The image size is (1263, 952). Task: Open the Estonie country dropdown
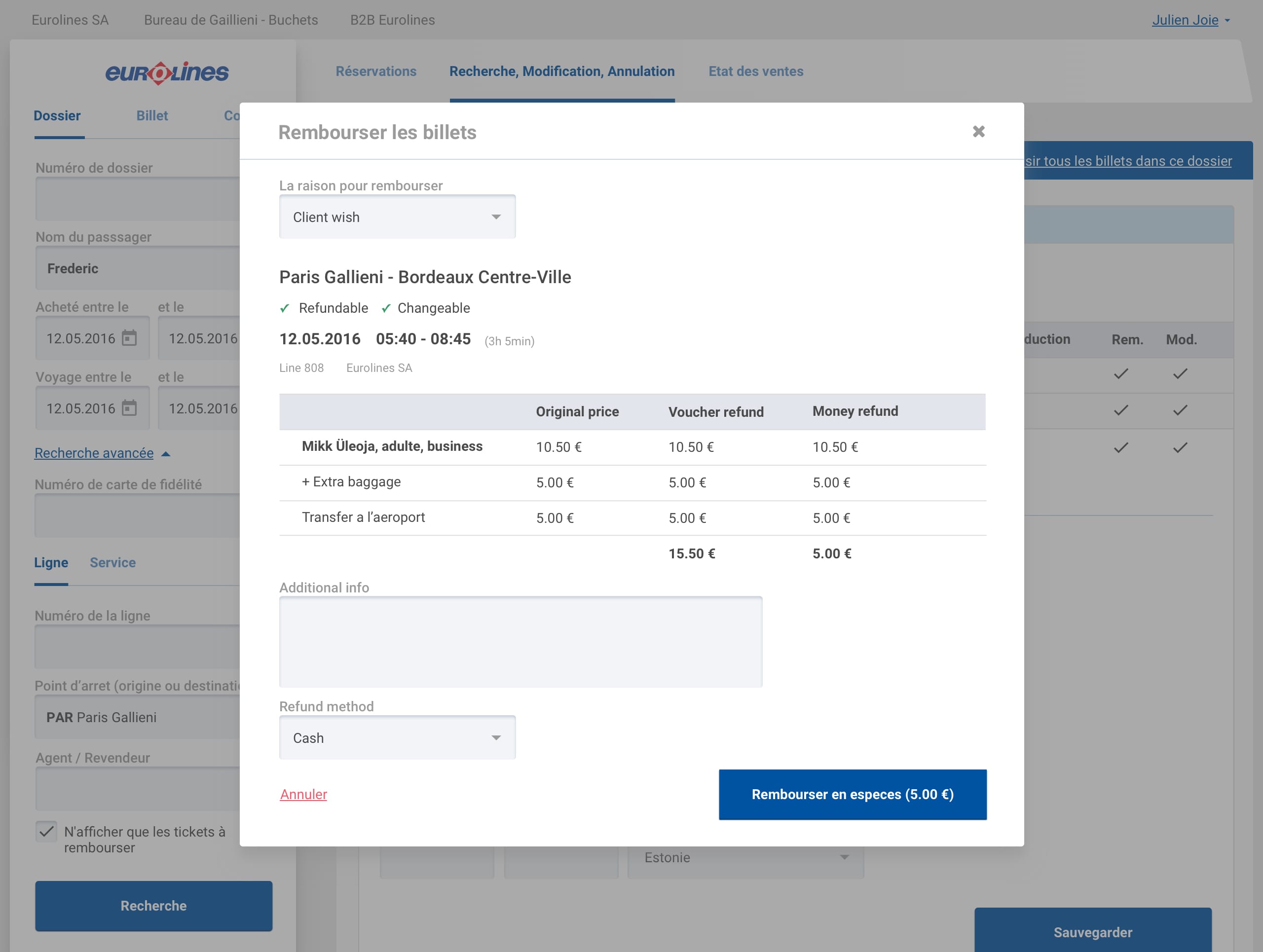click(745, 857)
